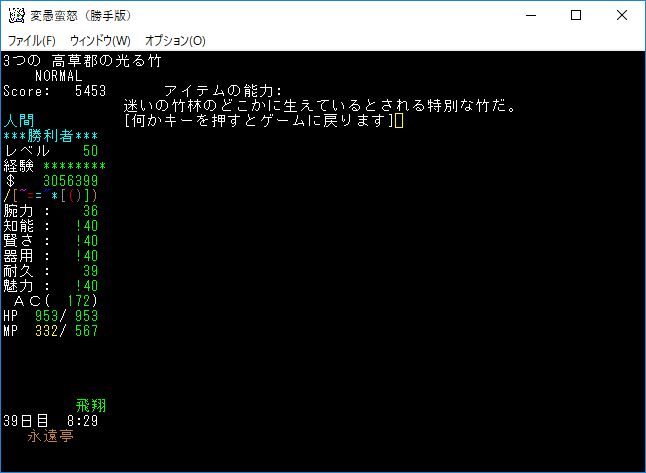Image resolution: width=646 pixels, height=473 pixels.
Task: Open the オプション(O) menu
Action: pos(175,41)
